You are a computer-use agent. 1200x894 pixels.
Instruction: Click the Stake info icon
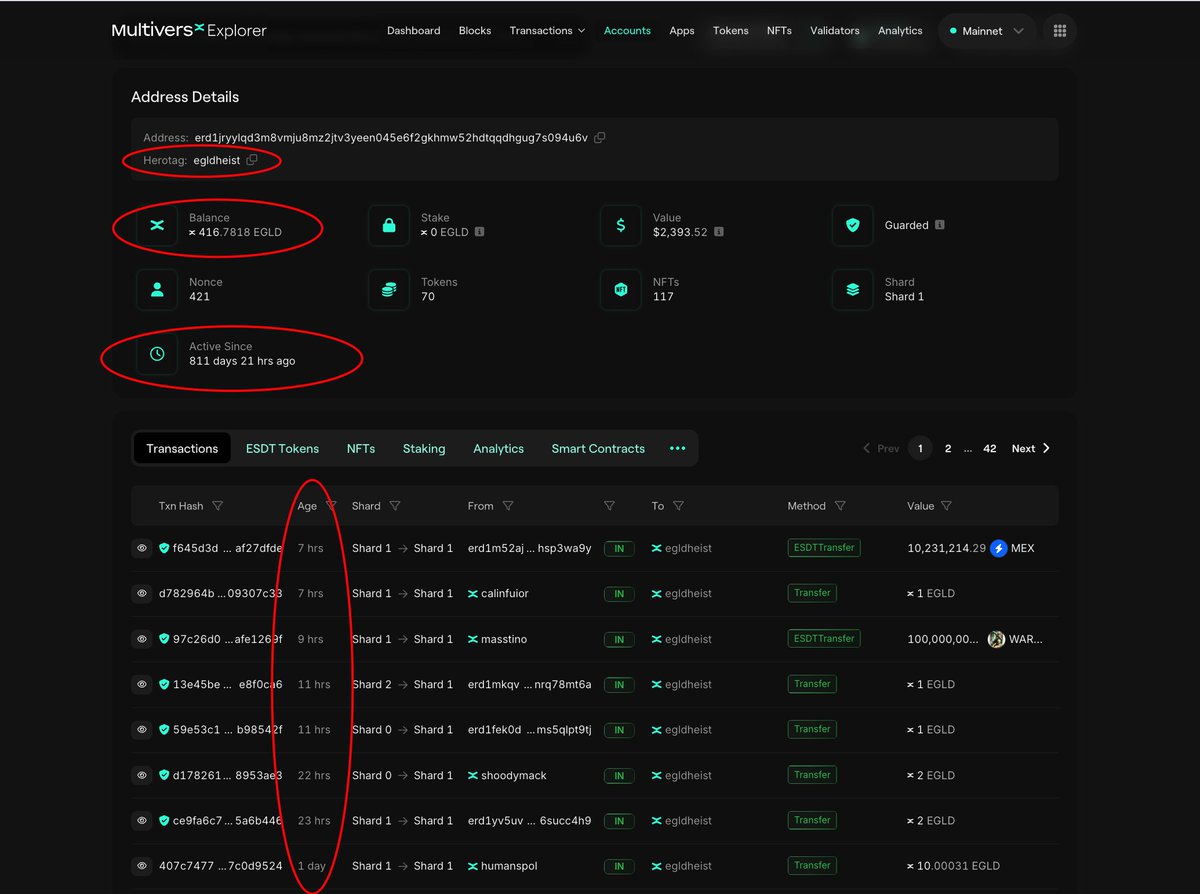480,232
